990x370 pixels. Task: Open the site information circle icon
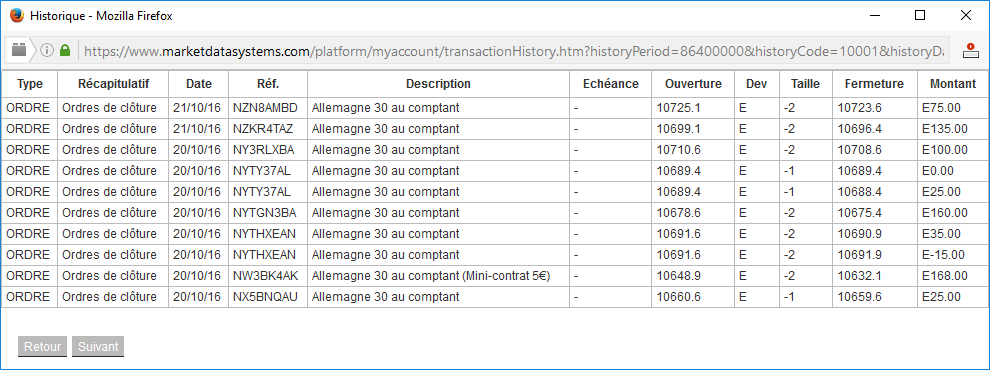click(47, 51)
